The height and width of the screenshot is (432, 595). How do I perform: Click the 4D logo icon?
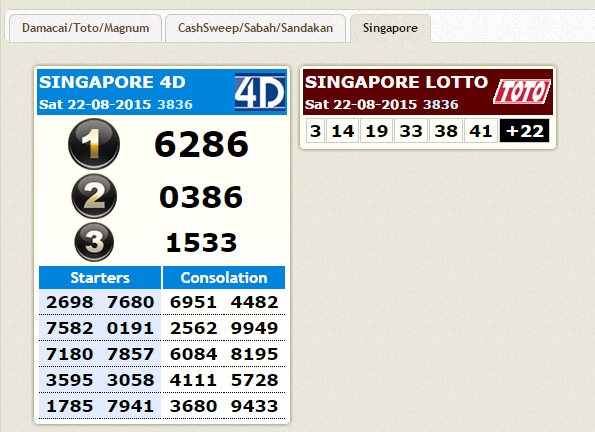(x=260, y=92)
